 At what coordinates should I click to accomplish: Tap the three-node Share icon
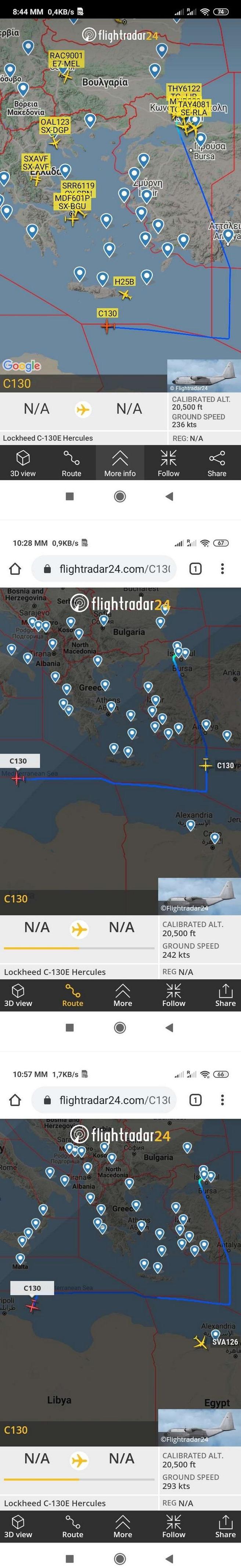[x=217, y=463]
